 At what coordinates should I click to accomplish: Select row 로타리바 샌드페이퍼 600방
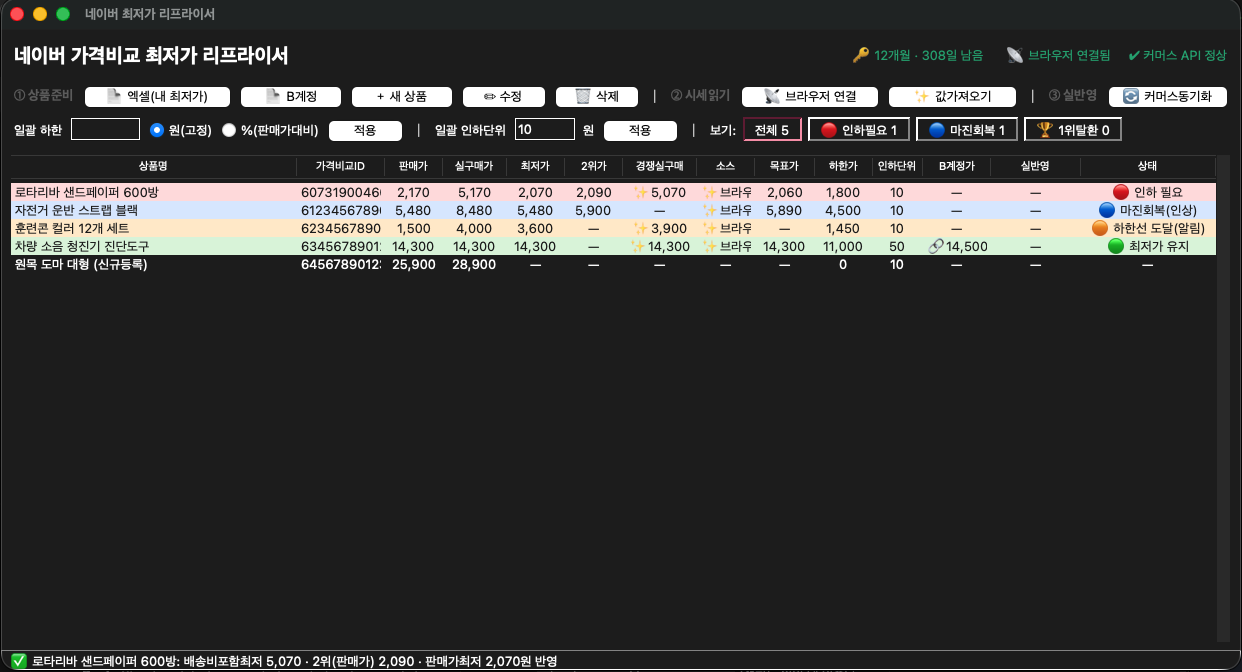(x=613, y=192)
